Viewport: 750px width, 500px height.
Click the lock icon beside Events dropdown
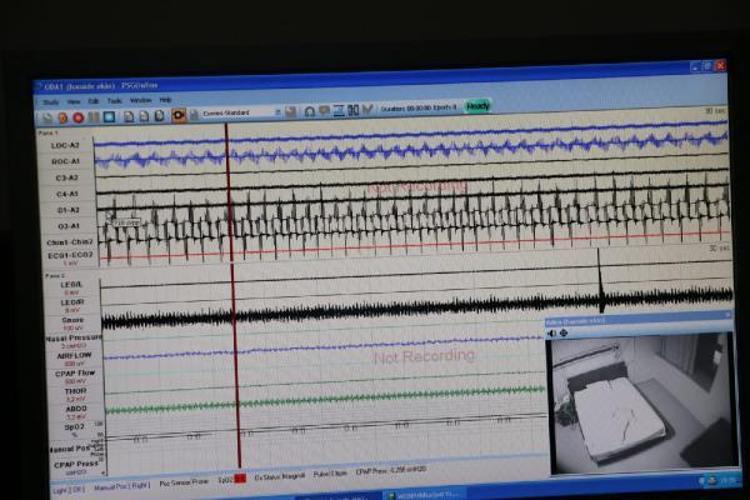[x=194, y=114]
